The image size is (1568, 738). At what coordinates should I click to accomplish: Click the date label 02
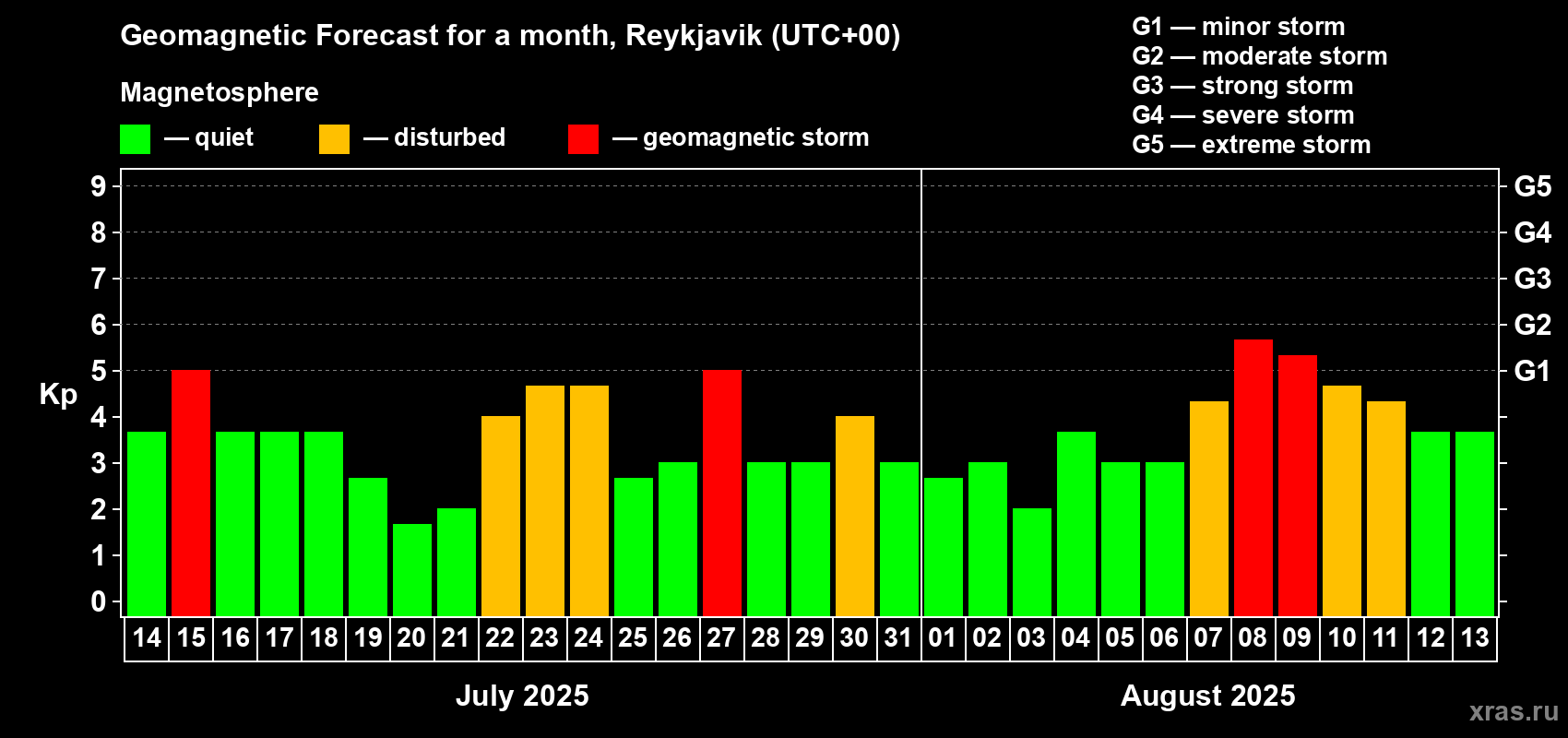pos(987,637)
